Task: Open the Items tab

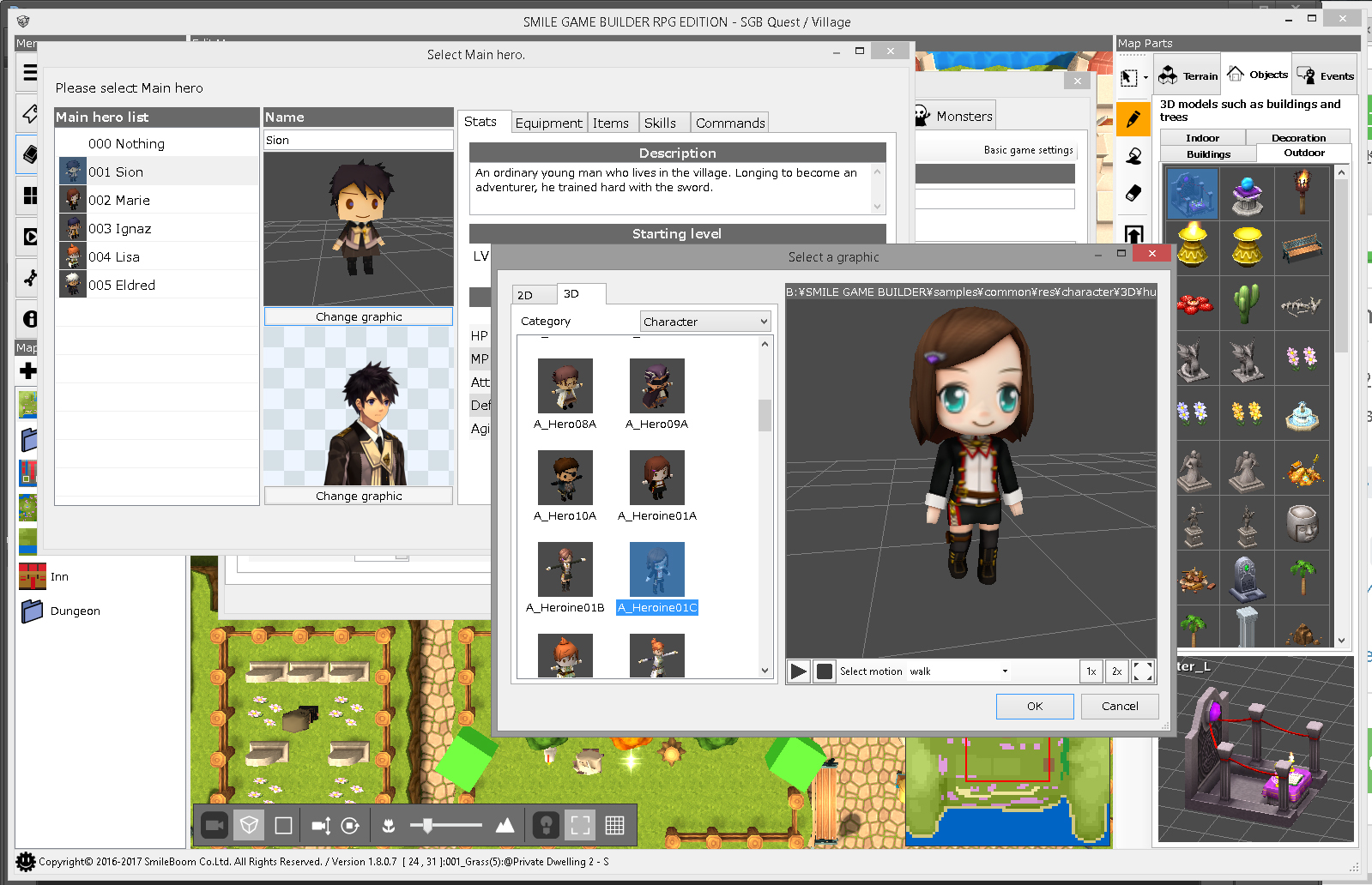Action: coord(611,123)
